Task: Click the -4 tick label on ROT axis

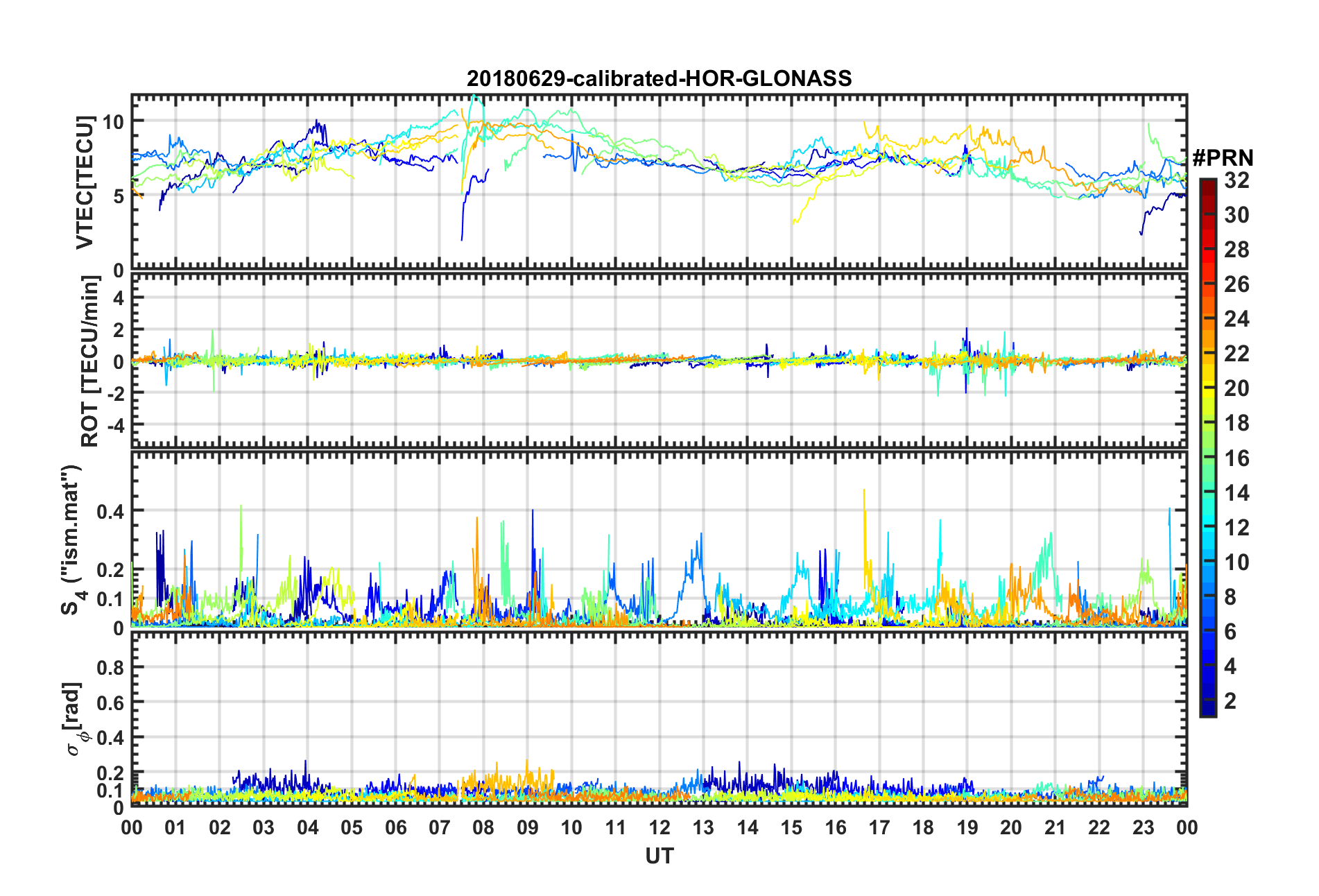Action: pos(117,424)
